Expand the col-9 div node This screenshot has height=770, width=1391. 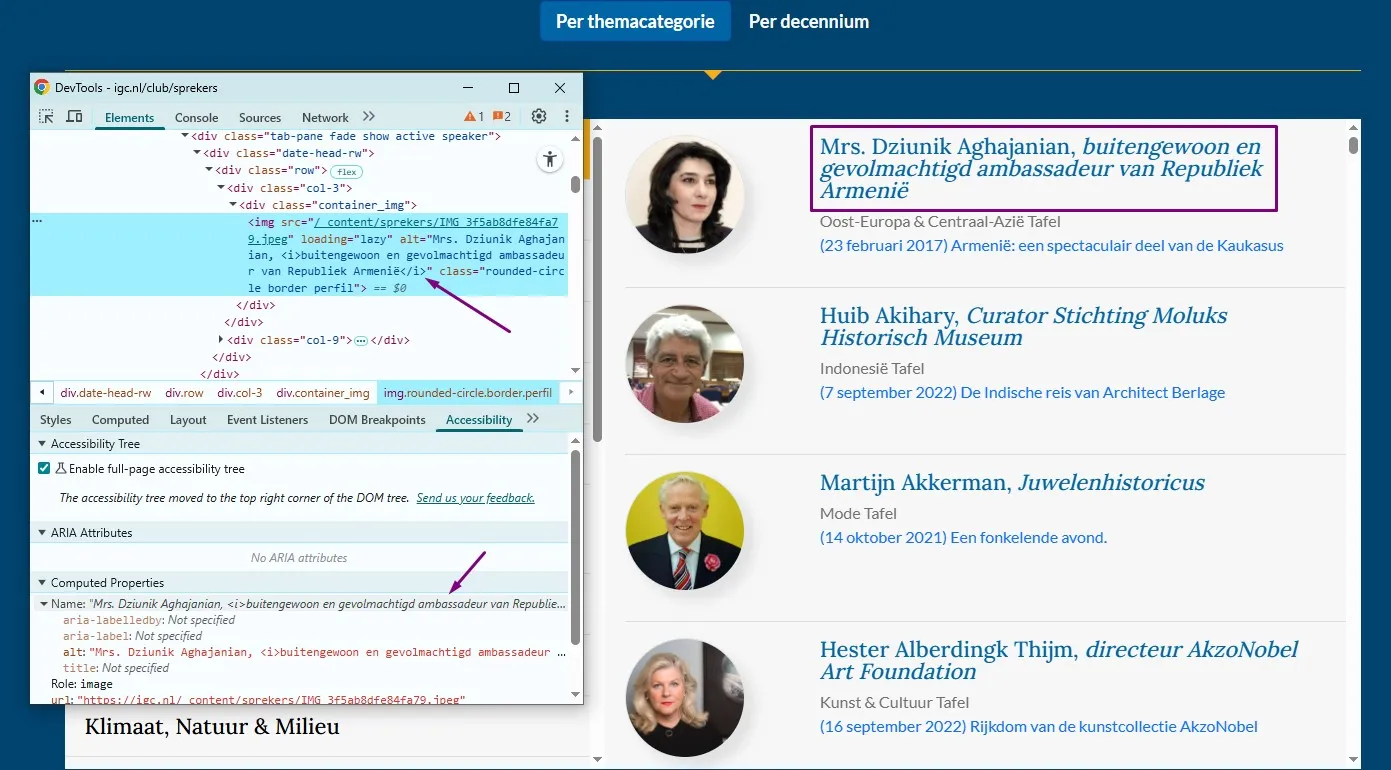click(x=222, y=340)
